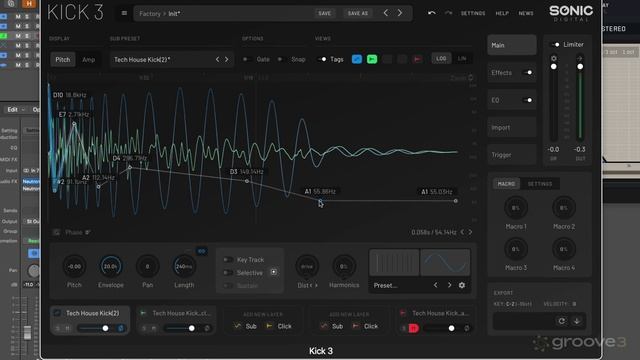Switch display to Pitch tab
Image resolution: width=640 pixels, height=360 pixels.
point(63,60)
